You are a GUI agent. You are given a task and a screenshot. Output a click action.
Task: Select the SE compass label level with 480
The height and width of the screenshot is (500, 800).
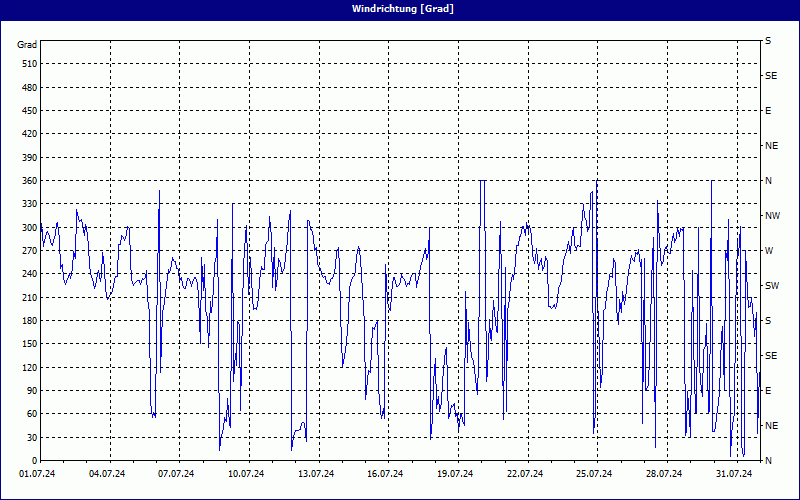(771, 76)
